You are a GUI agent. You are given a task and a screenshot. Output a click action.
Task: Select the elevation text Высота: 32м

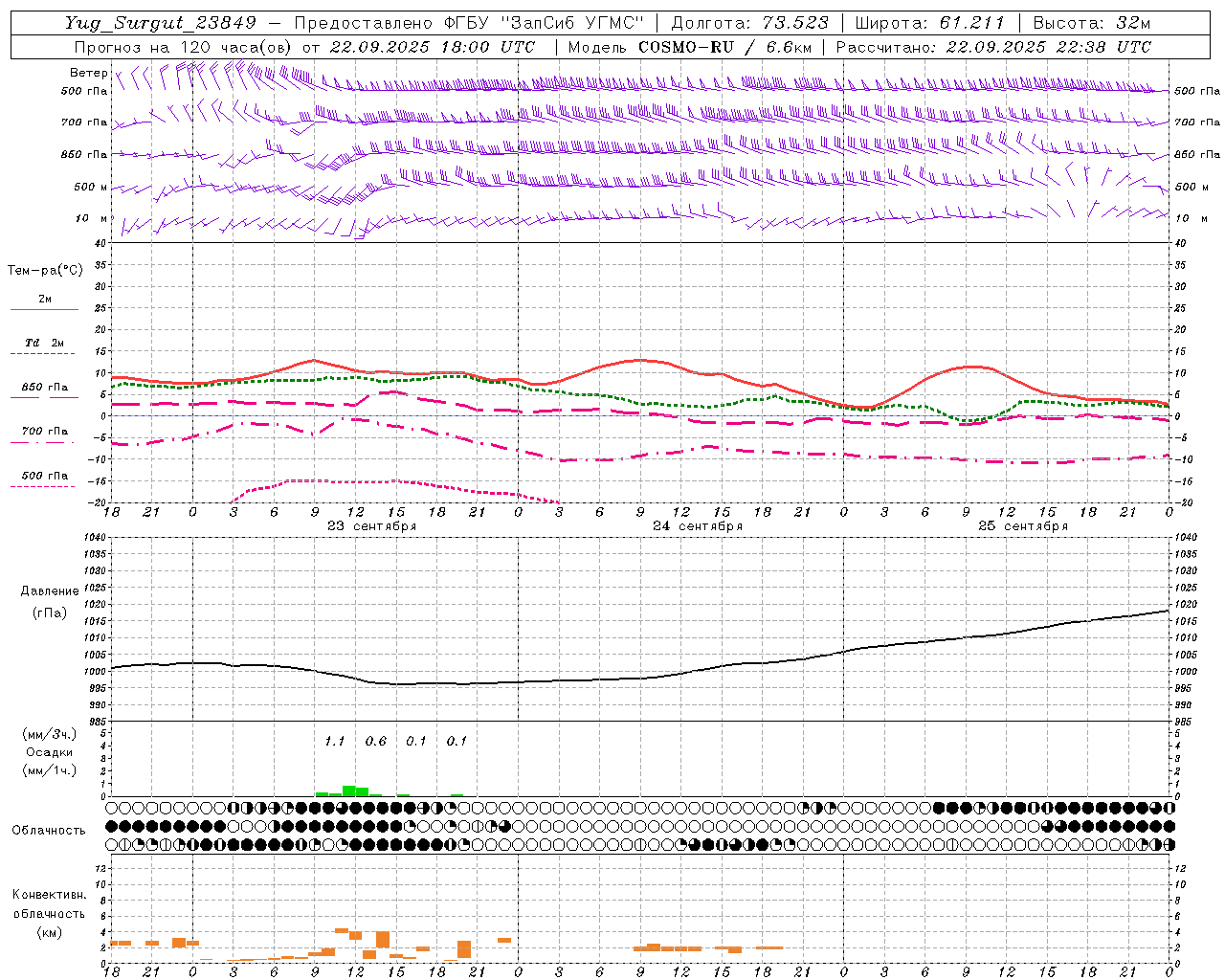1091,23
